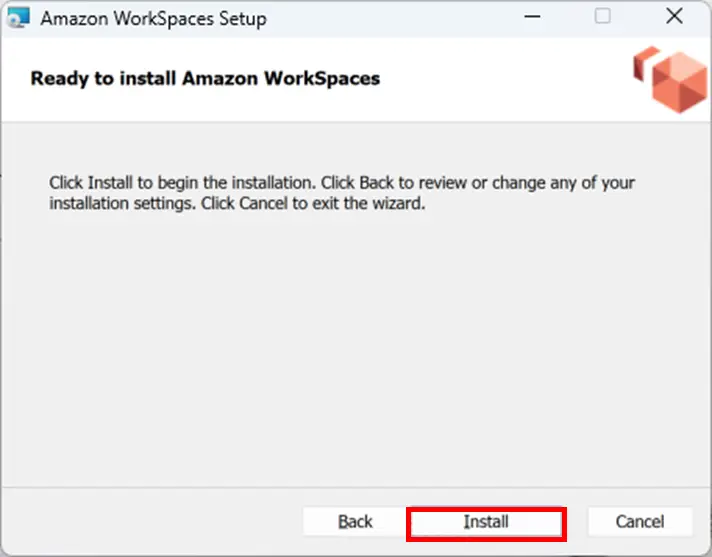Click the 'Amazon WorkSpaces Setup' title text
This screenshot has width=712, height=557.
[x=153, y=19]
